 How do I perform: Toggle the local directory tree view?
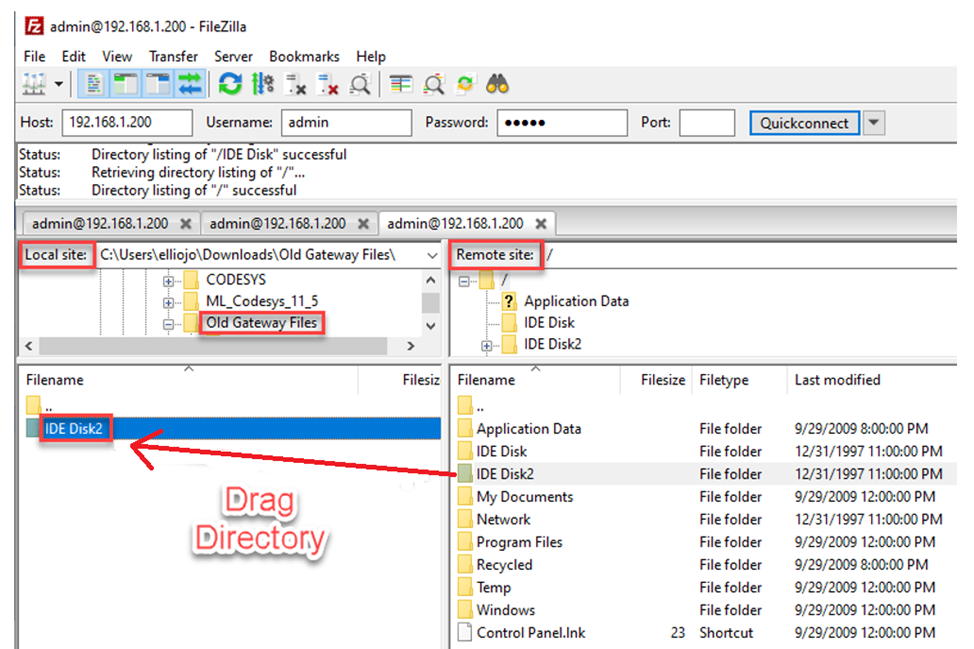click(x=126, y=84)
